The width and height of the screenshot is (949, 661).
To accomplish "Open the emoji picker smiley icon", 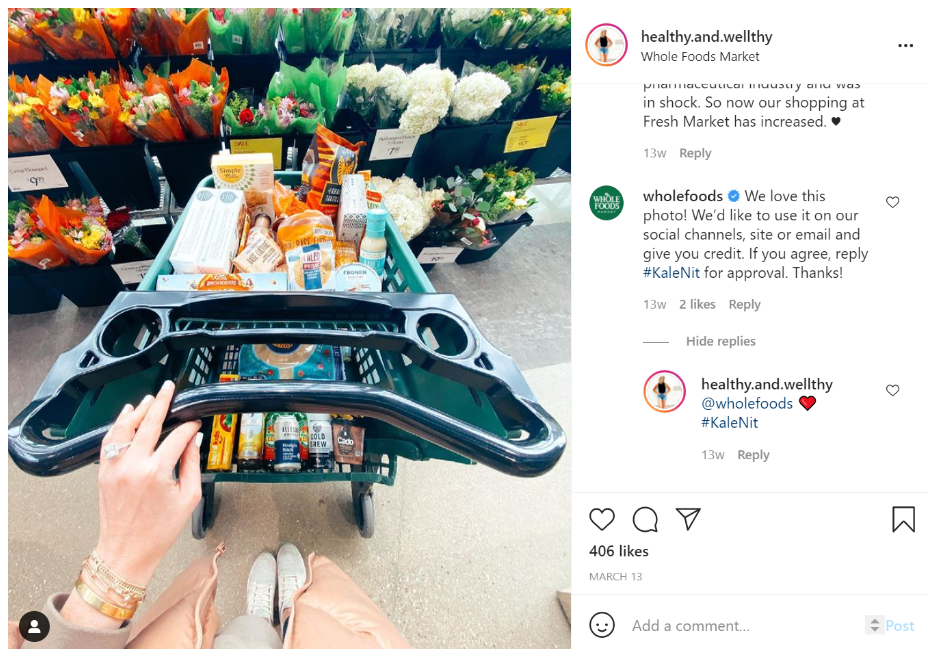I will tap(602, 625).
